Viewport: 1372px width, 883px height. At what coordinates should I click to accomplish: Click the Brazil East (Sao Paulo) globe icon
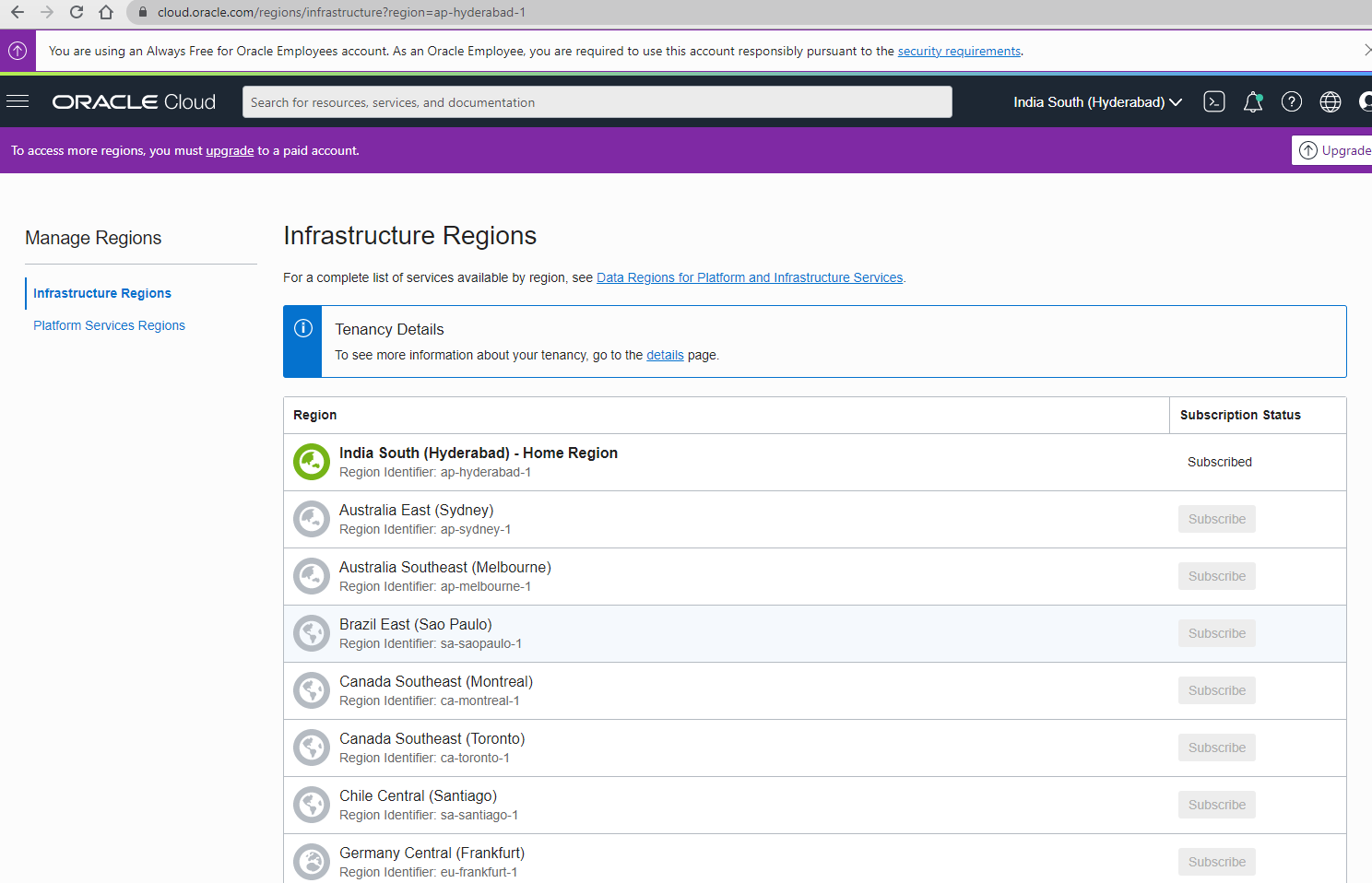coord(312,633)
